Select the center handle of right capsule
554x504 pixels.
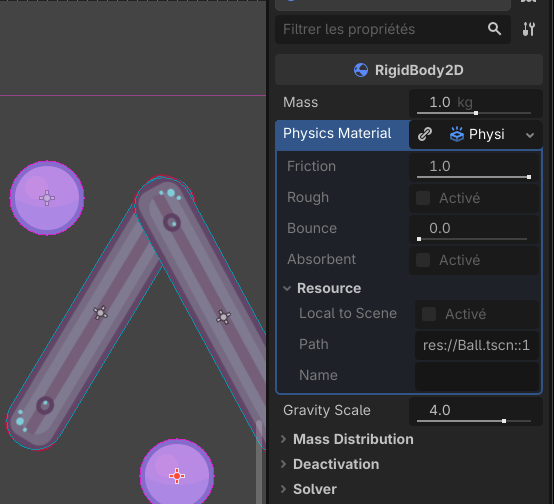click(x=223, y=317)
